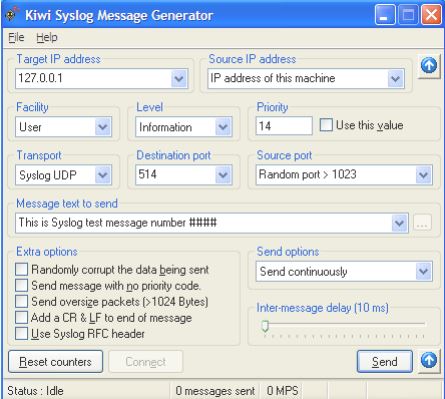Click the Kiwi app icon in title bar
This screenshot has height=399, width=445.
(12, 15)
